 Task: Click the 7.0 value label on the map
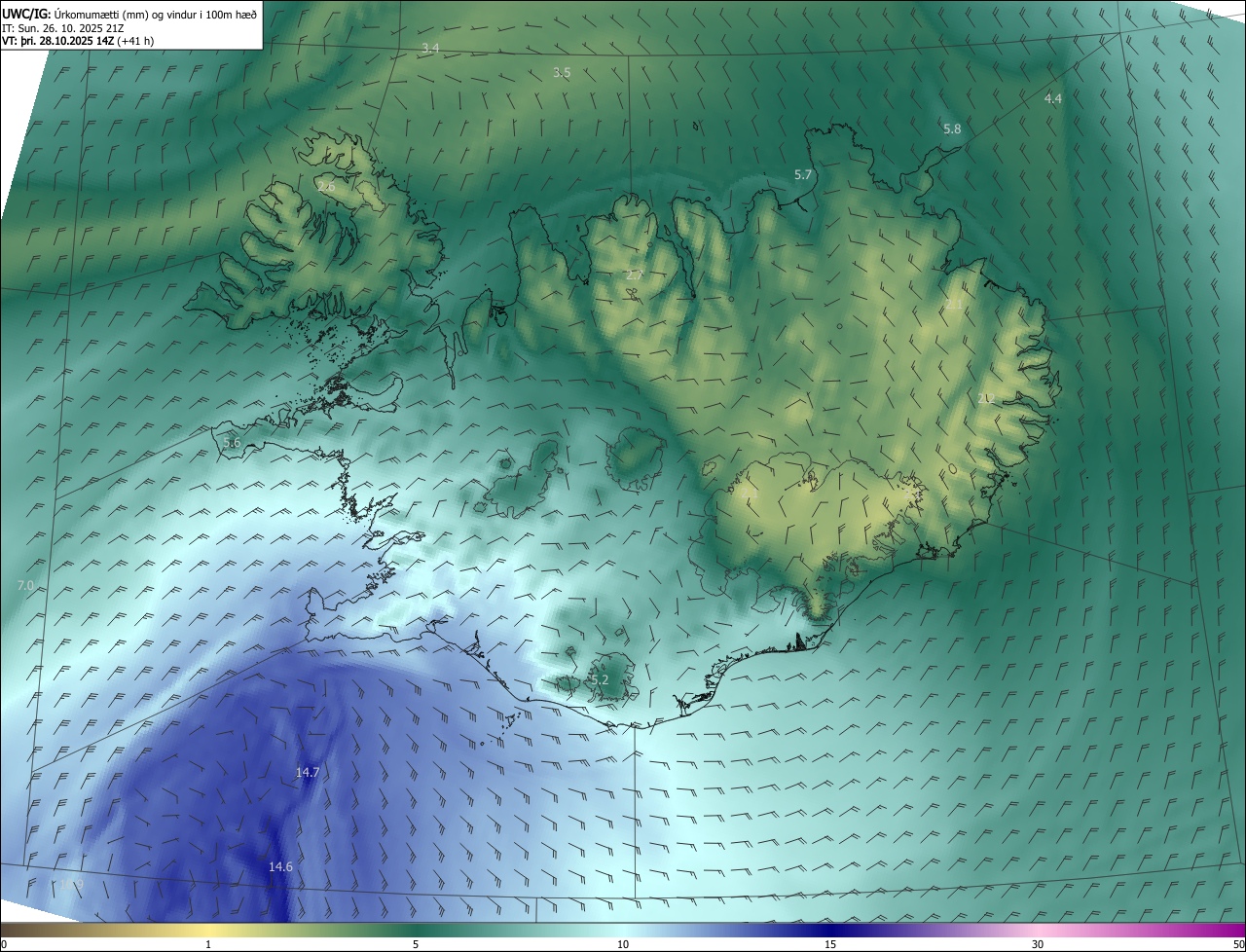[26, 585]
